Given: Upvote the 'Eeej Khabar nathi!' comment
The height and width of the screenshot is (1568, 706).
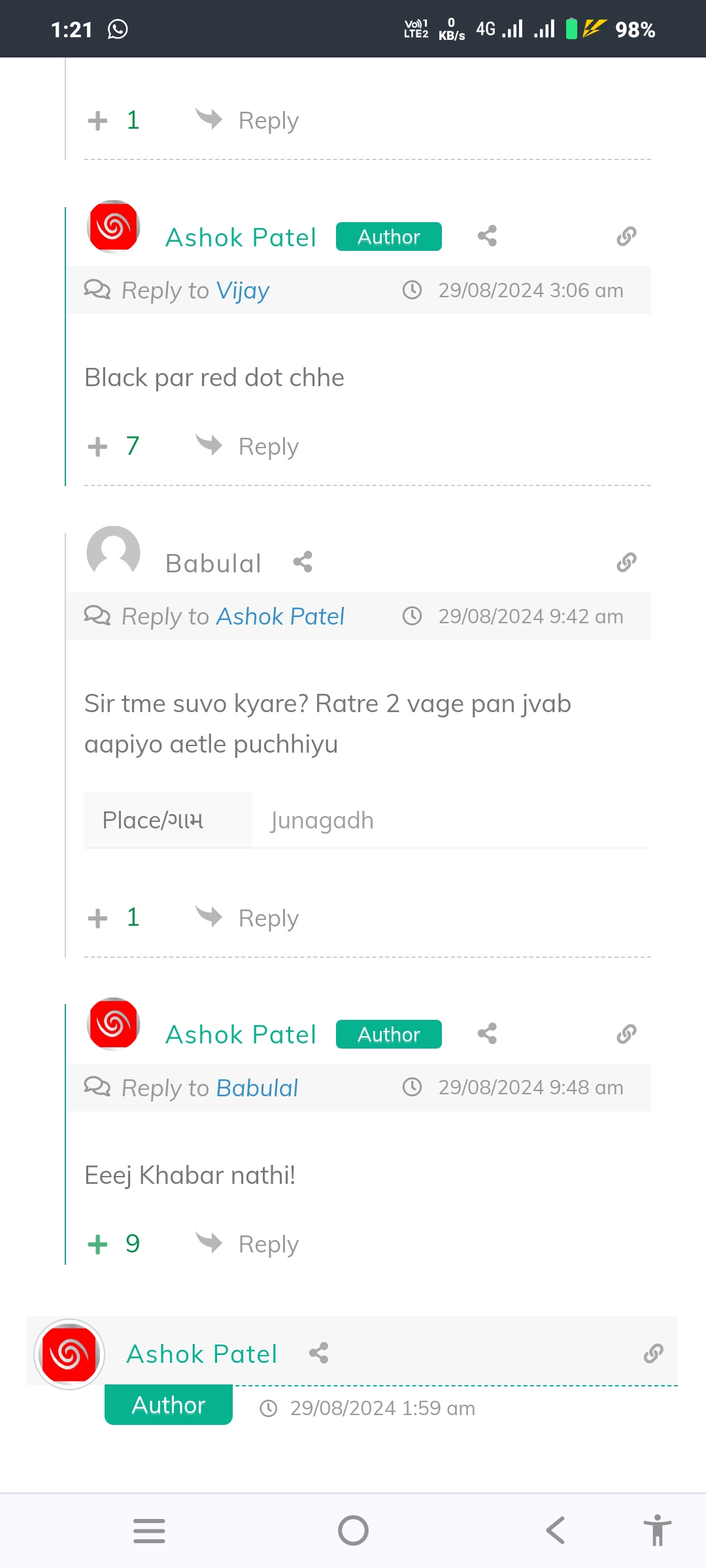Looking at the screenshot, I should coord(97,1244).
